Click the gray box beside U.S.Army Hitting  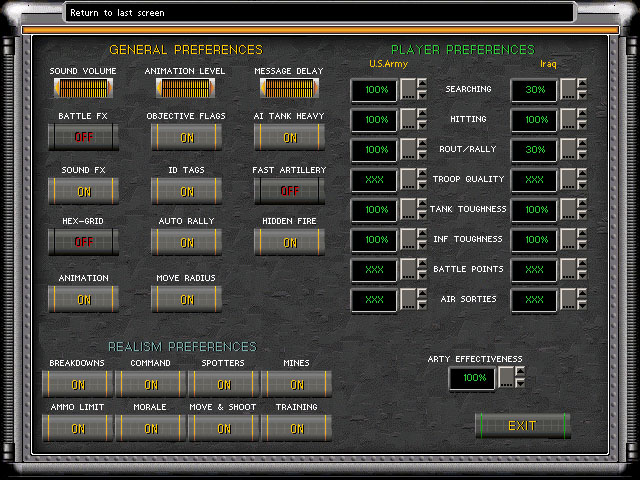tap(408, 119)
